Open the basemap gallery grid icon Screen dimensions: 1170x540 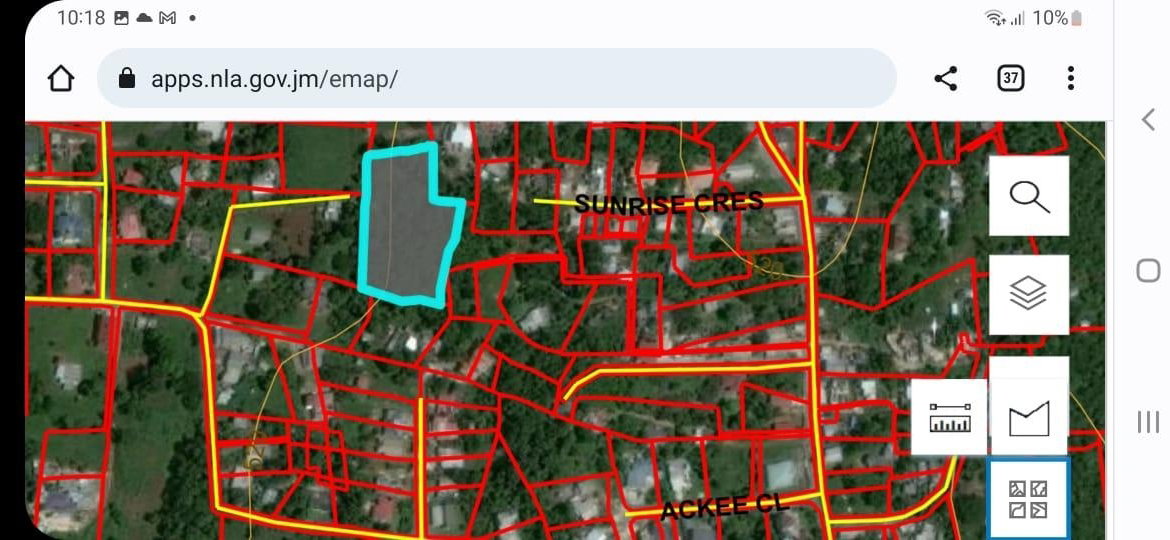coord(1028,500)
